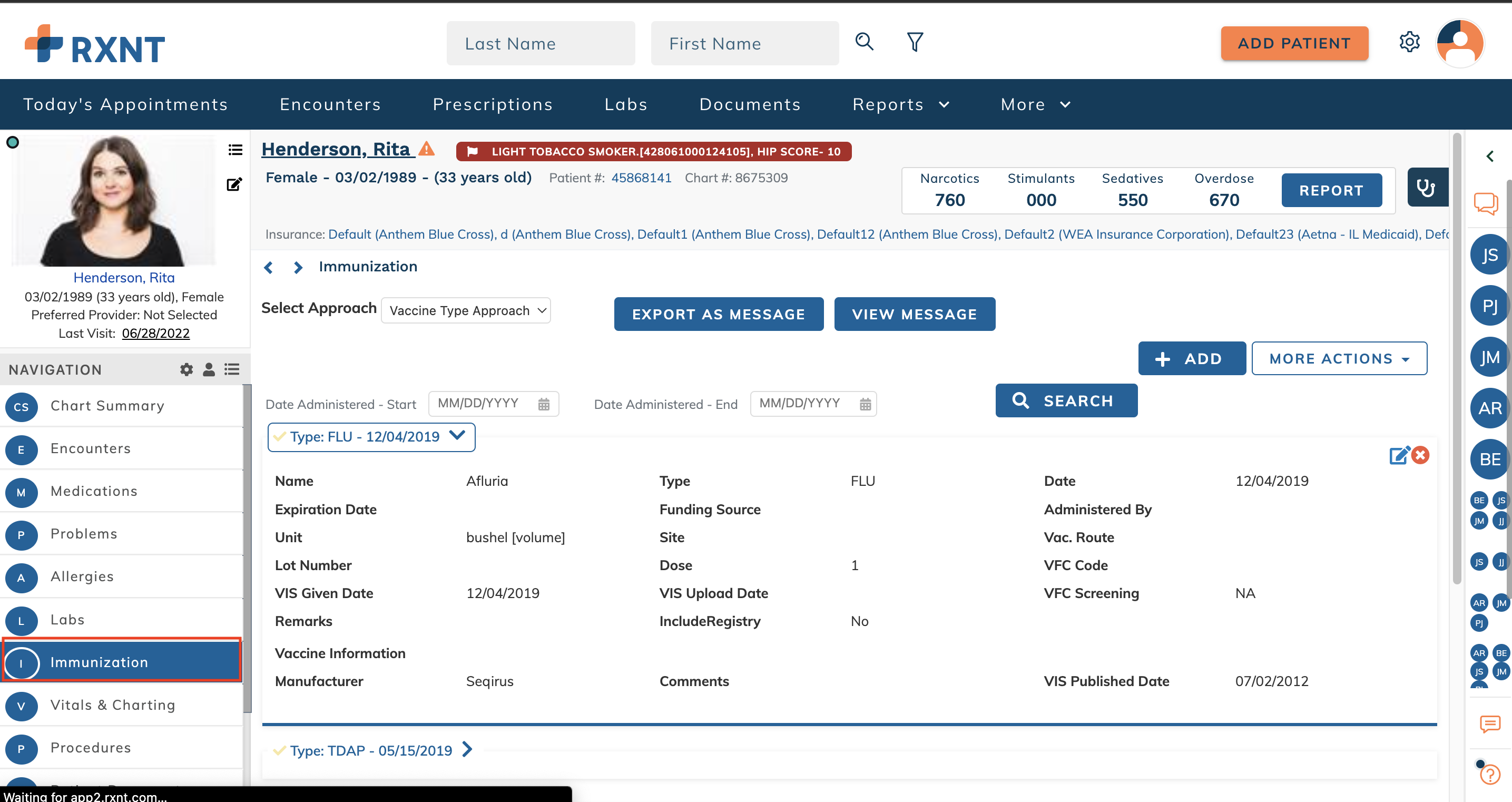
Task: Click the SEARCH button
Action: click(x=1066, y=400)
